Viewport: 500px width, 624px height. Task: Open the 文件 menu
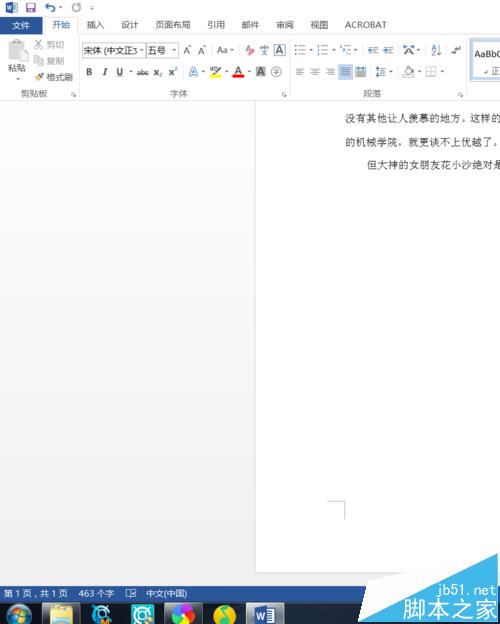pos(21,25)
